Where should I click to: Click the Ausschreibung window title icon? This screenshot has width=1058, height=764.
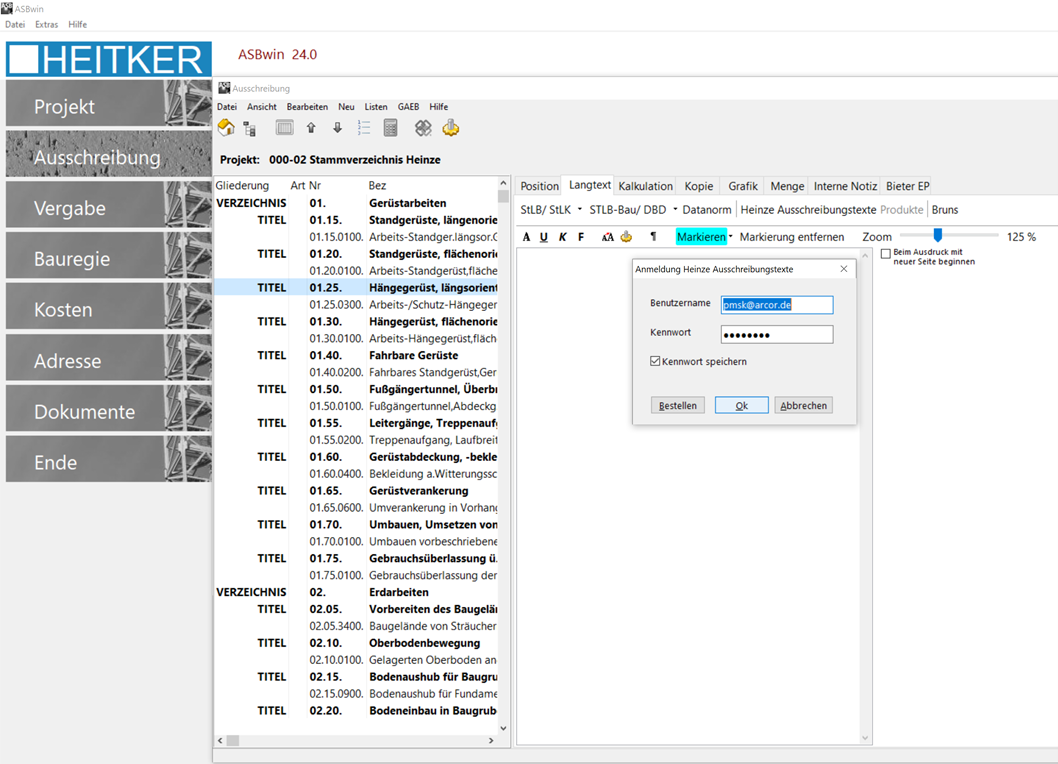224,88
